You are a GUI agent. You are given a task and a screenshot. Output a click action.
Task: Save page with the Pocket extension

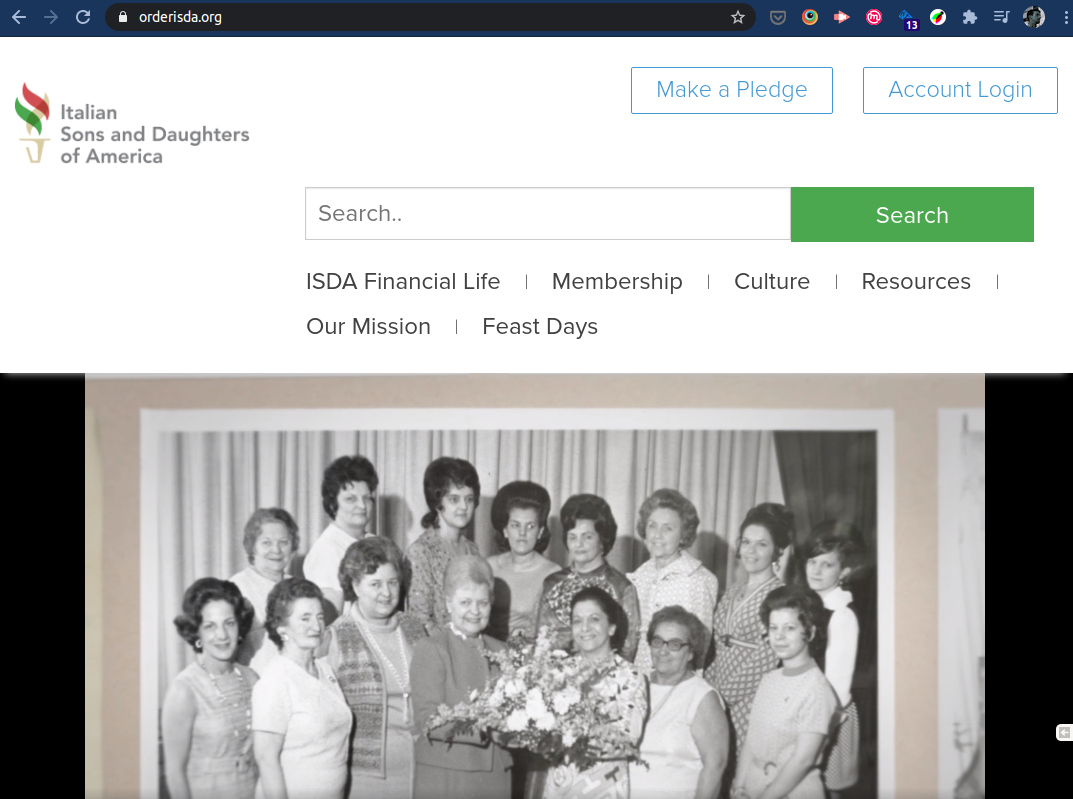(777, 17)
